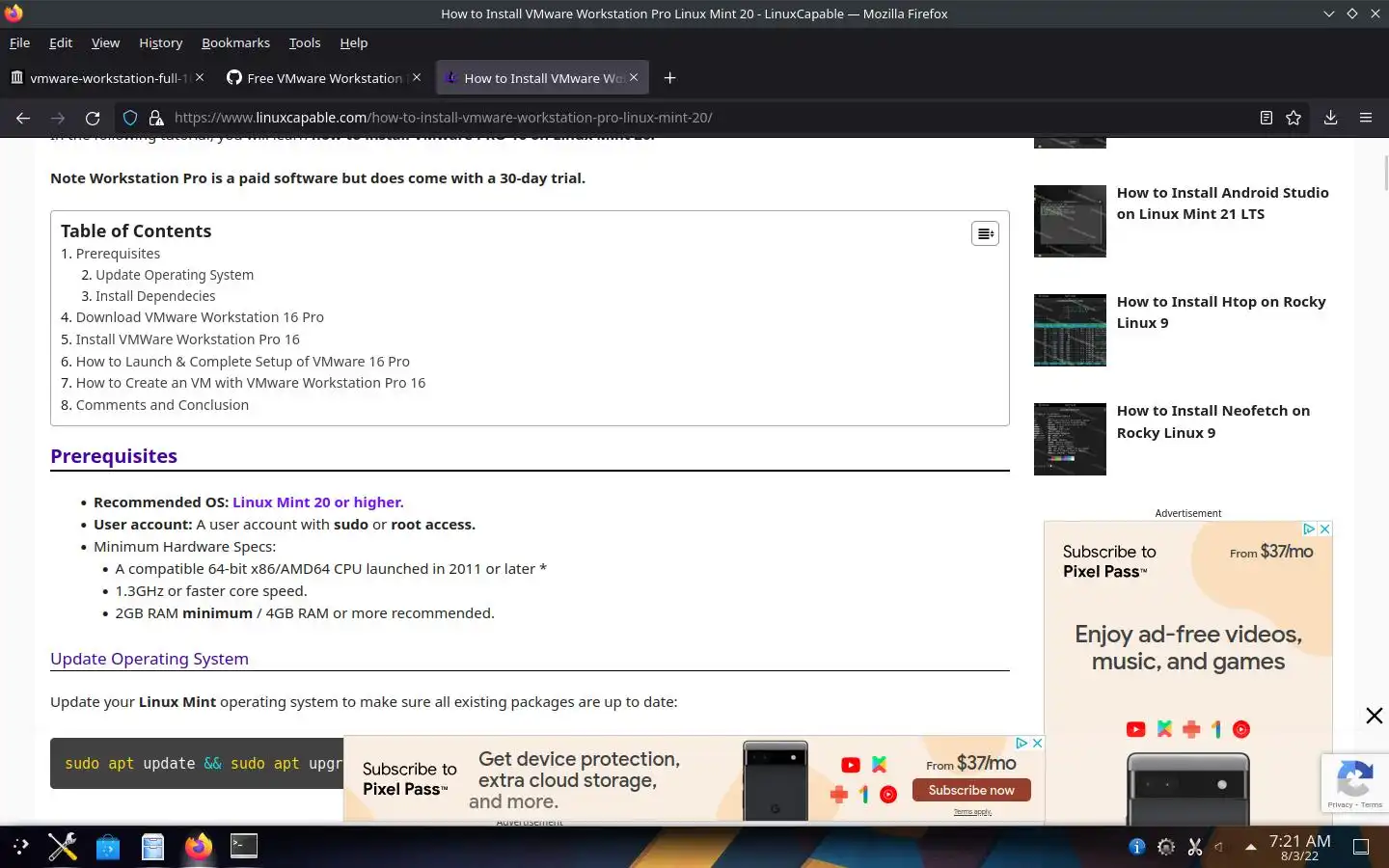Click the blue info tray icon

click(x=1137, y=847)
